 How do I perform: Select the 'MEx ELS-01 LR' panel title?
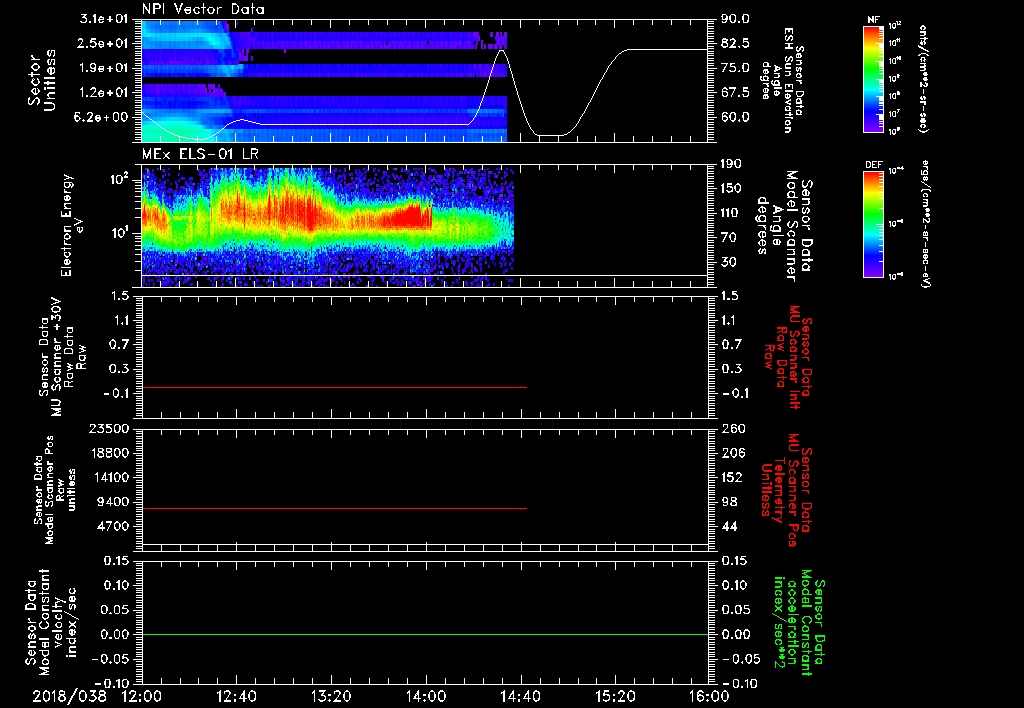[200, 154]
